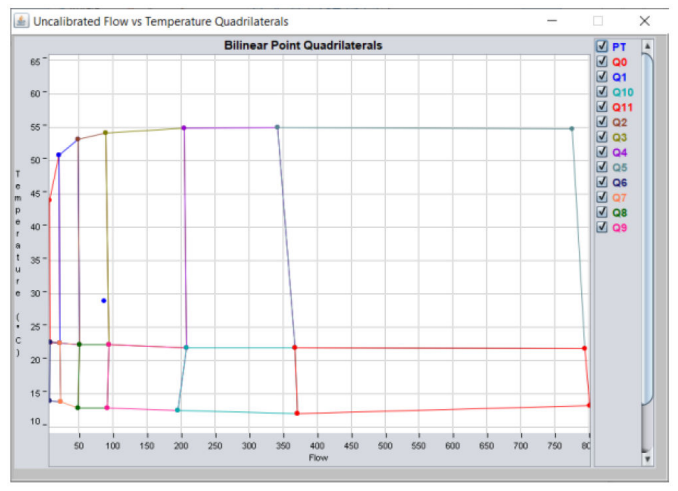This screenshot has height=491, width=678.
Task: Click the isolated blue PT data point
Action: [104, 300]
